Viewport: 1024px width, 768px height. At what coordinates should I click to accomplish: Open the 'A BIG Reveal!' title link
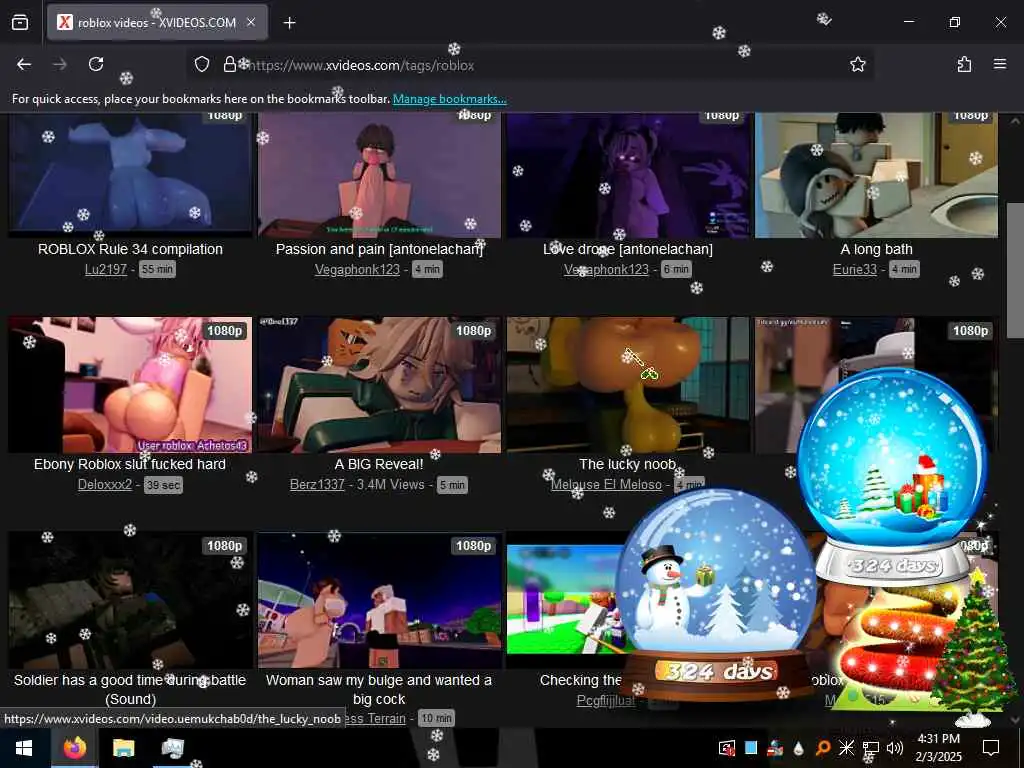tap(379, 464)
